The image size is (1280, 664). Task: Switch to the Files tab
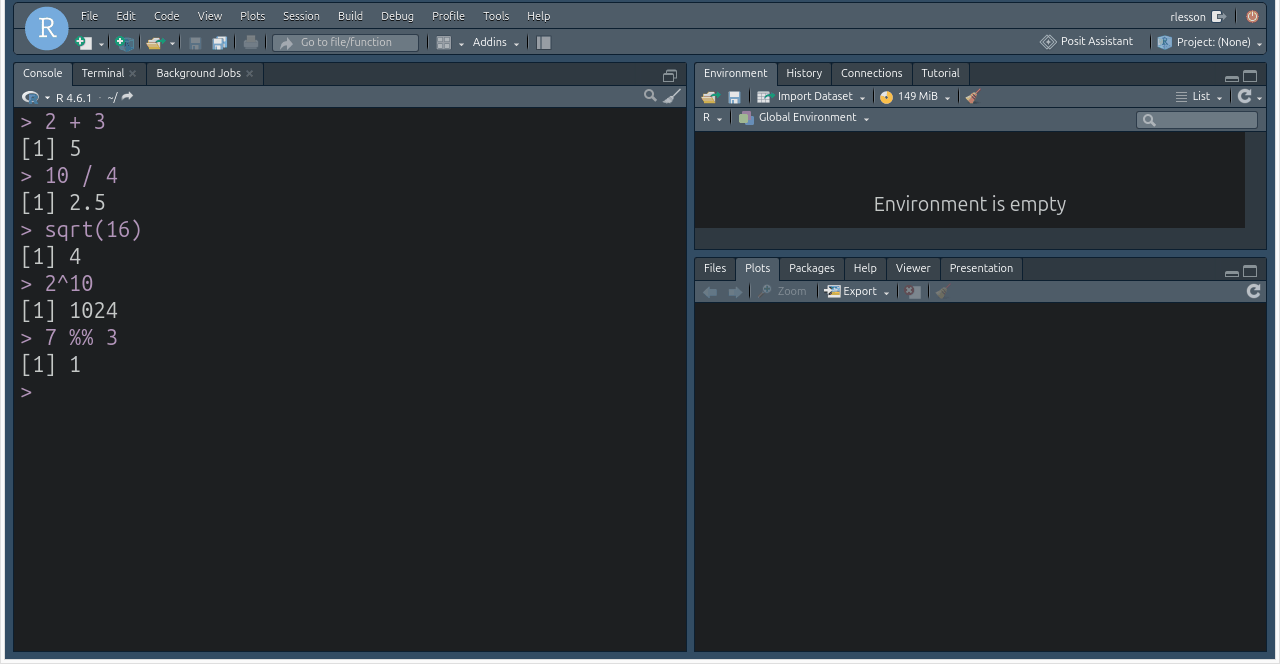point(715,269)
